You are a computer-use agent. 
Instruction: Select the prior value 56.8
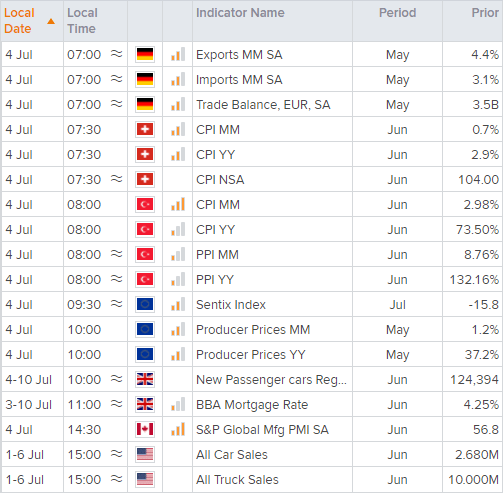click(486, 430)
